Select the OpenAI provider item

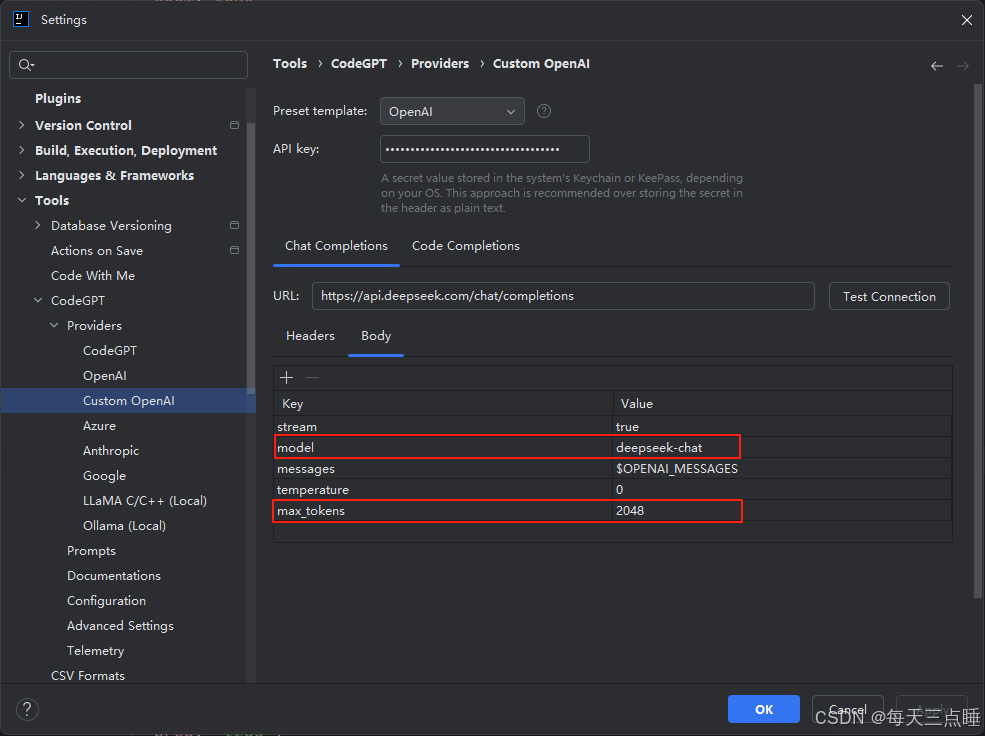105,376
